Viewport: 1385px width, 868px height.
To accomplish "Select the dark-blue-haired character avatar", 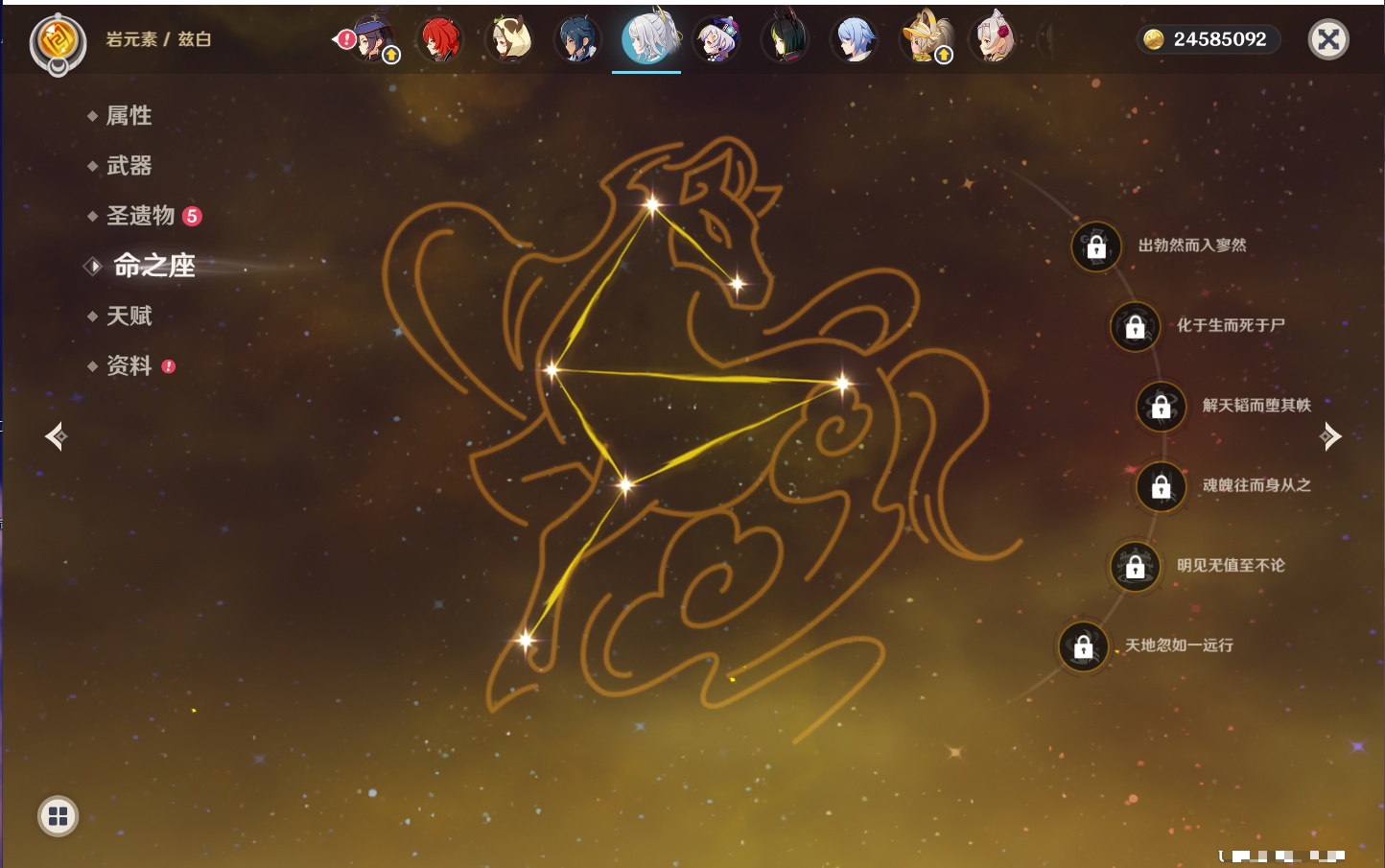I will pos(578,39).
